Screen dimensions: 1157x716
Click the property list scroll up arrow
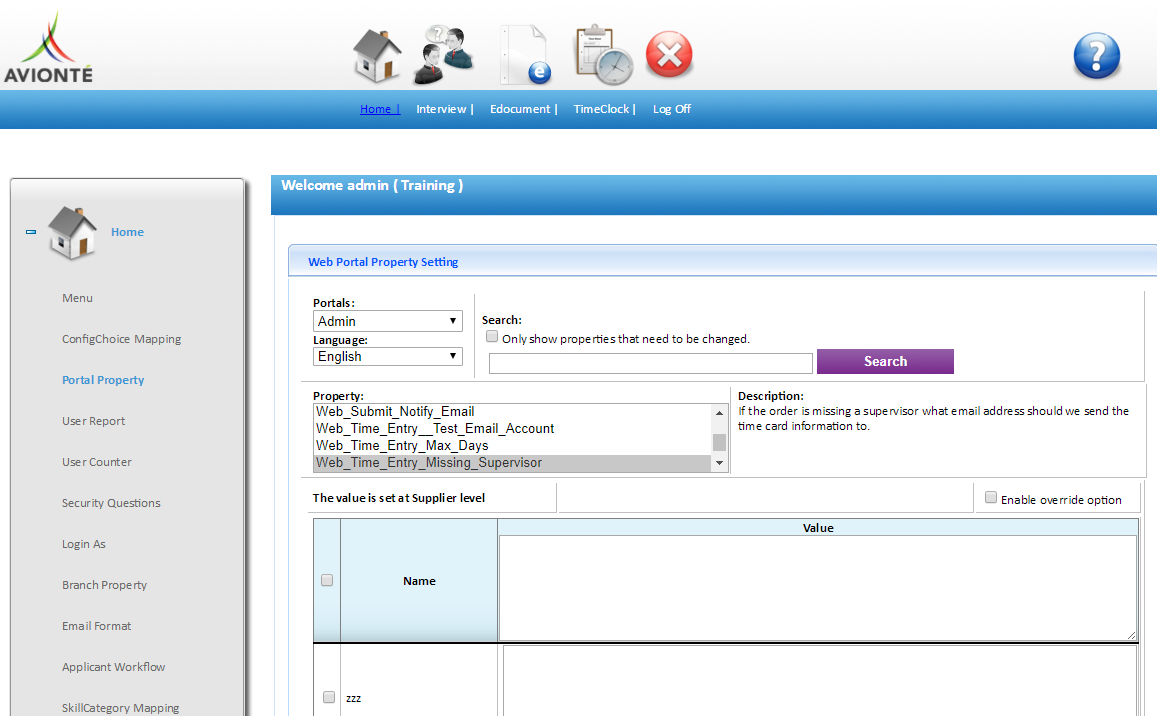coord(719,413)
